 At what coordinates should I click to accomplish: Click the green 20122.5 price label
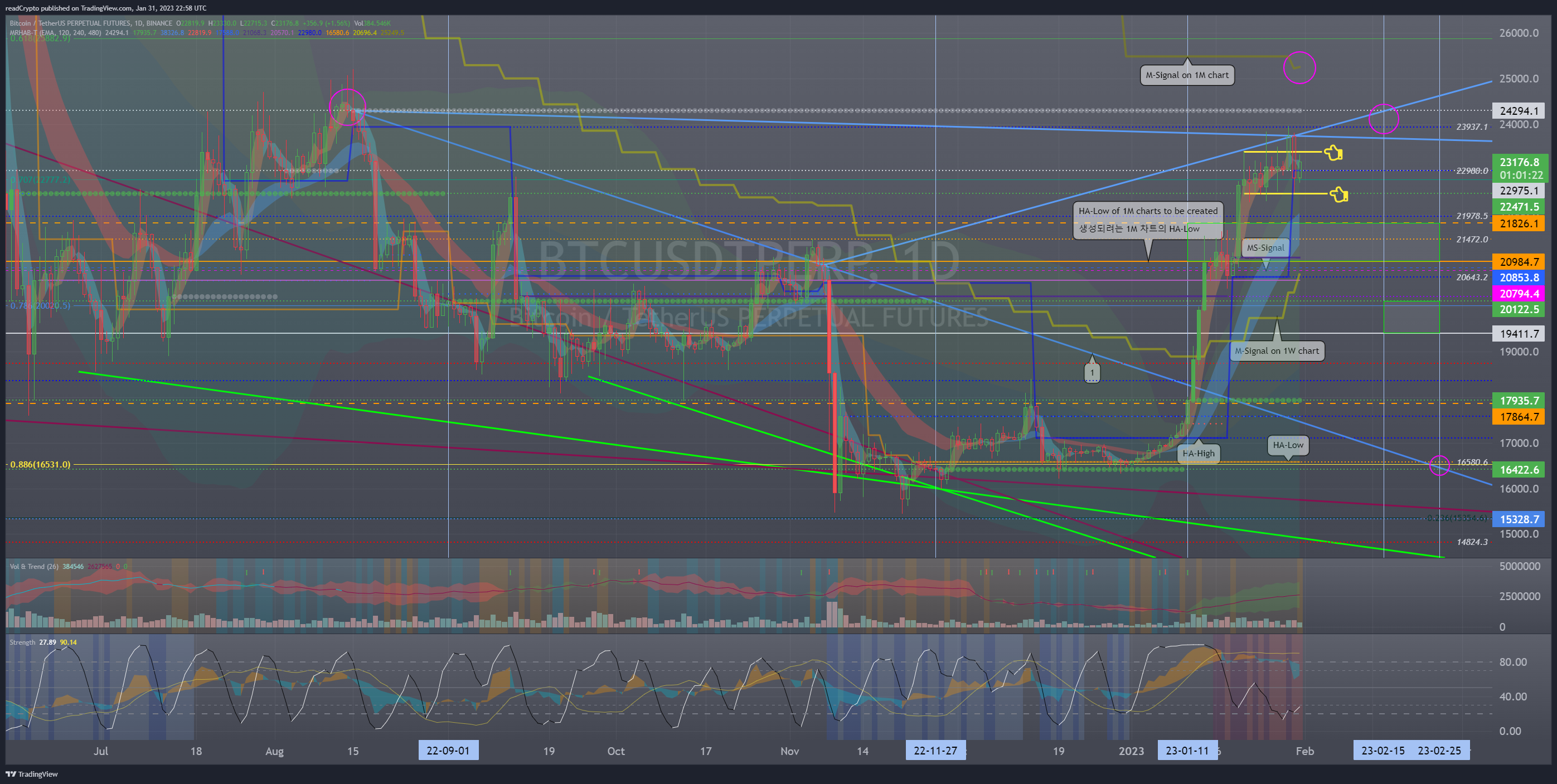click(1519, 309)
